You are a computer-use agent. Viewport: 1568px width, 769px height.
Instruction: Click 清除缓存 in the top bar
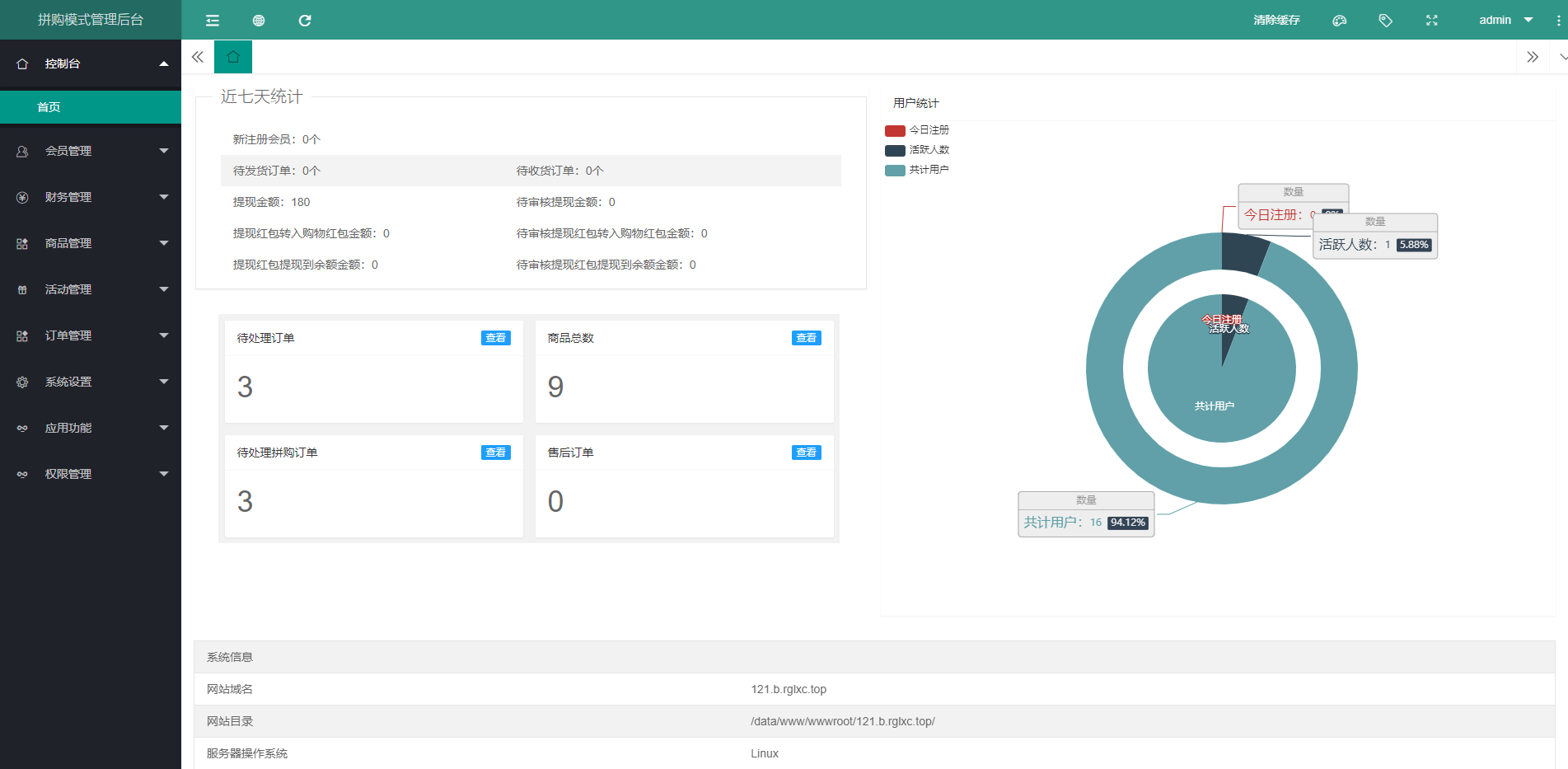point(1276,20)
